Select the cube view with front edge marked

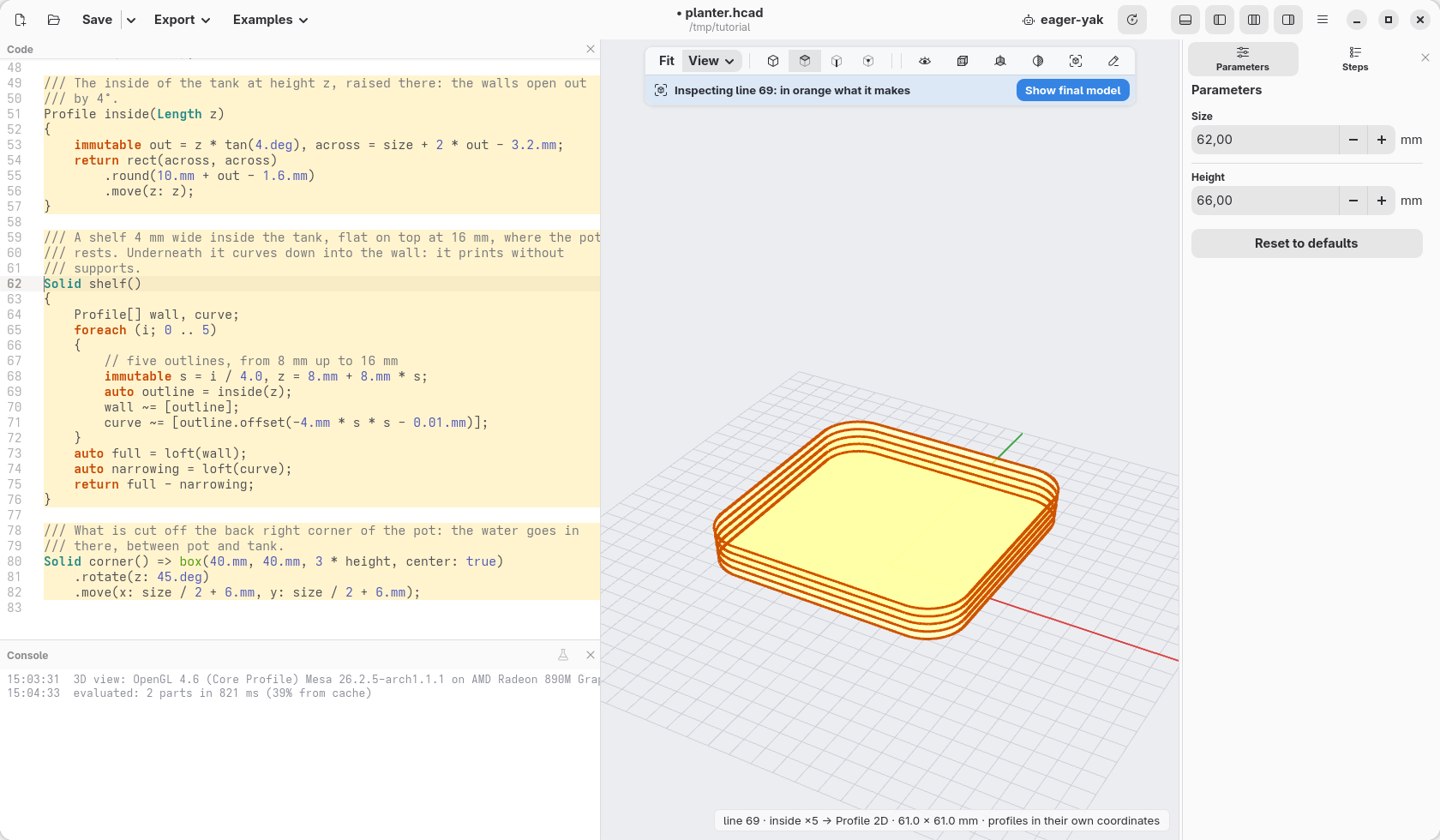click(837, 61)
